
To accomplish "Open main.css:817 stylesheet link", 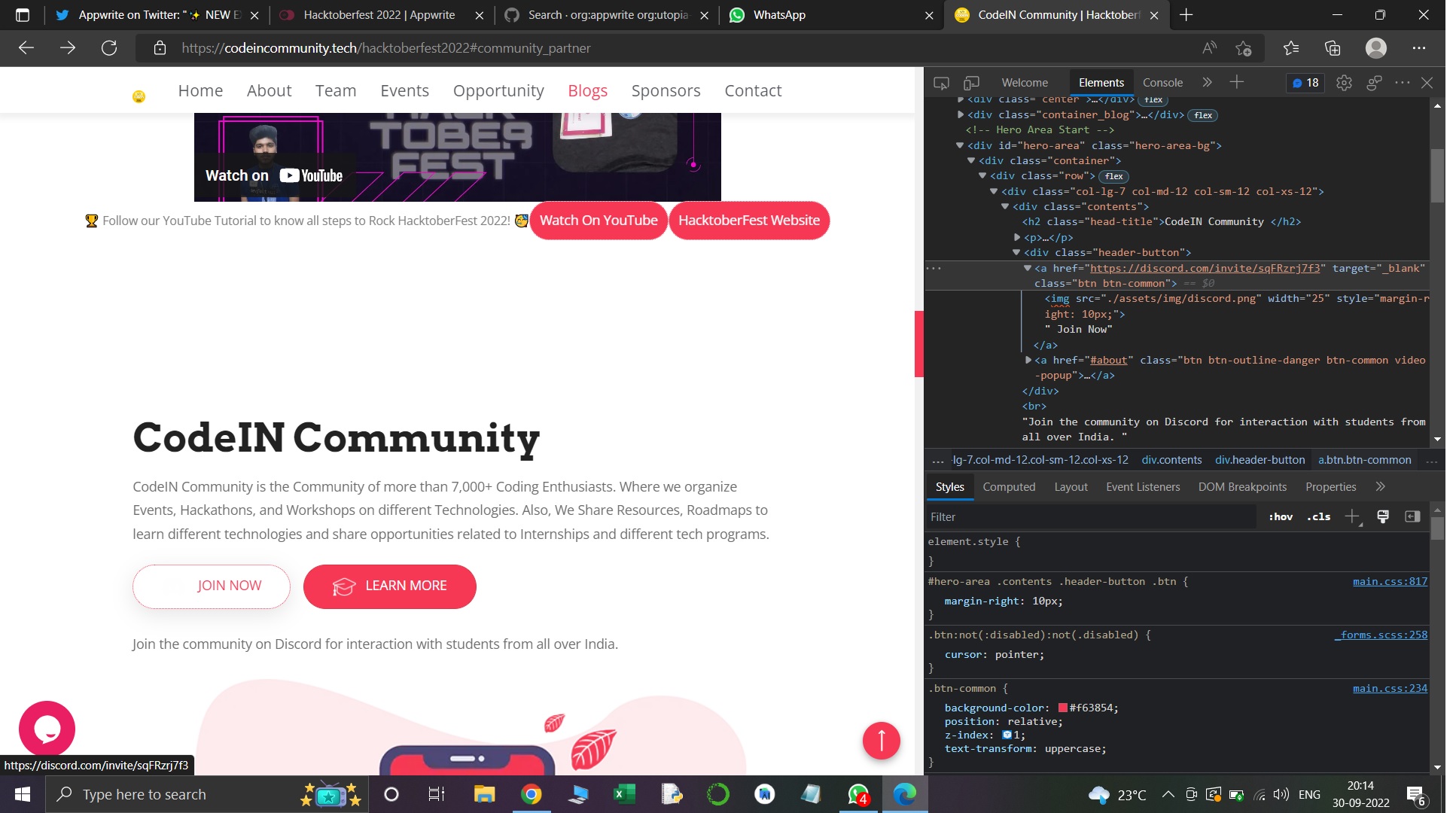I will 1389,581.
